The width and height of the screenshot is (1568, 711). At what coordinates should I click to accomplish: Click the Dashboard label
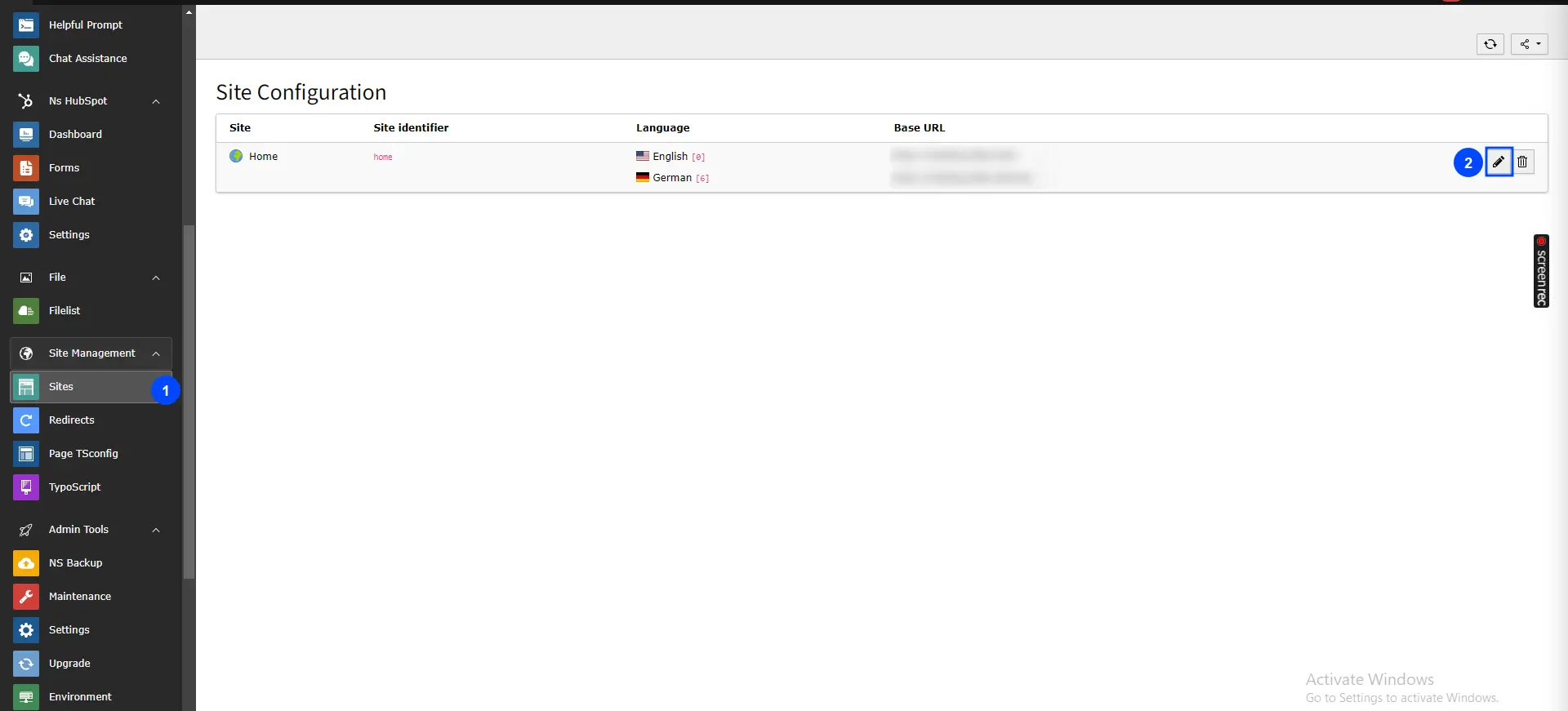(x=75, y=135)
